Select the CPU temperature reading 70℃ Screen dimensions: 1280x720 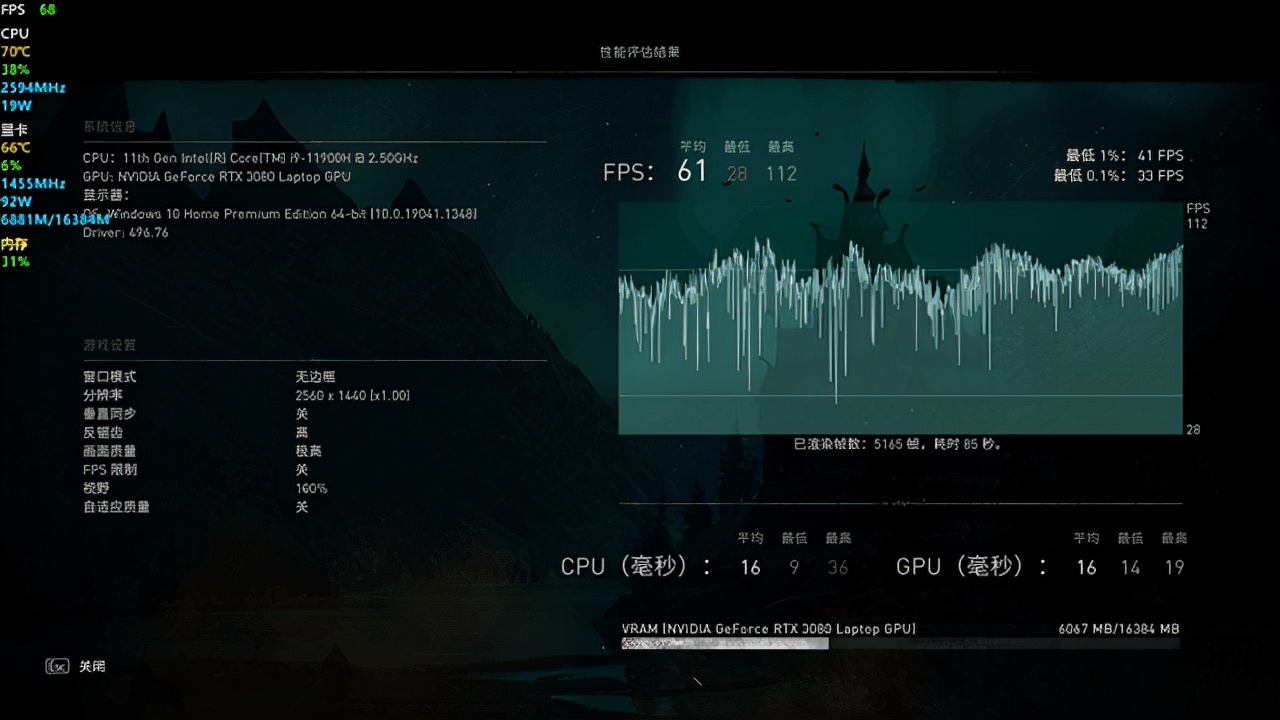16,52
